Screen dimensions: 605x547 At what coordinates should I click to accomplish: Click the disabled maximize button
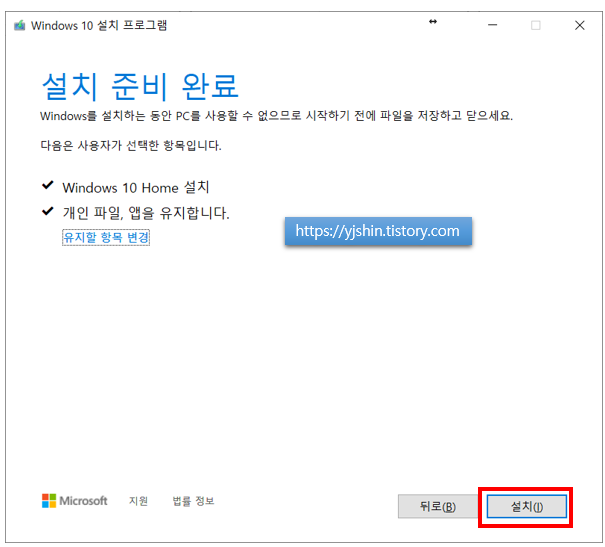point(536,25)
